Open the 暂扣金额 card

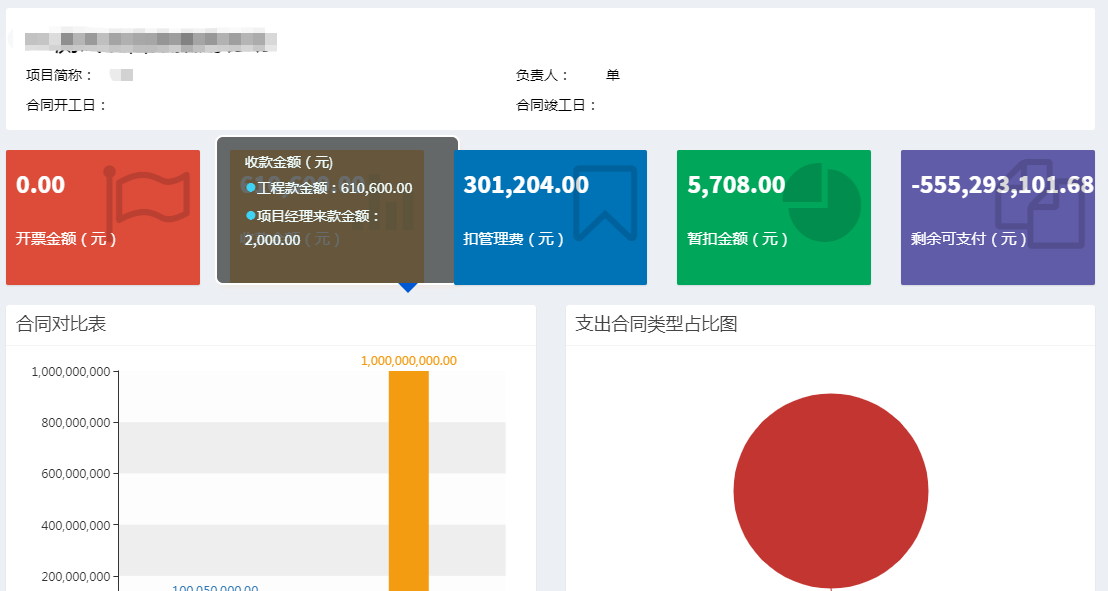[x=774, y=217]
